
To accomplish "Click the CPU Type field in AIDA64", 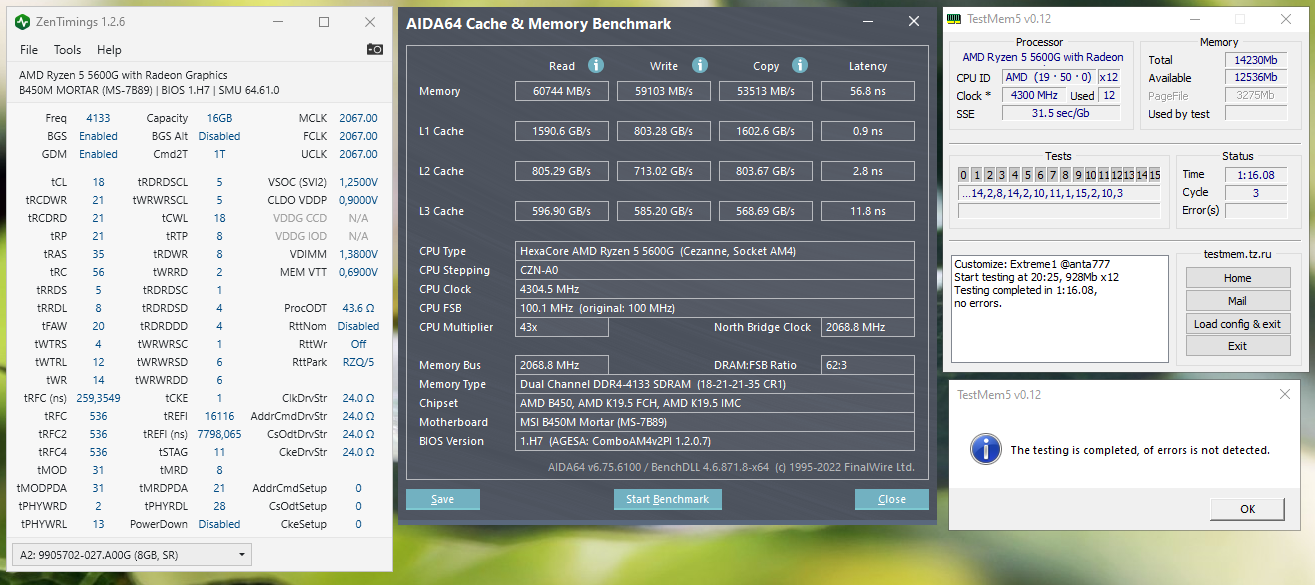I will point(714,251).
